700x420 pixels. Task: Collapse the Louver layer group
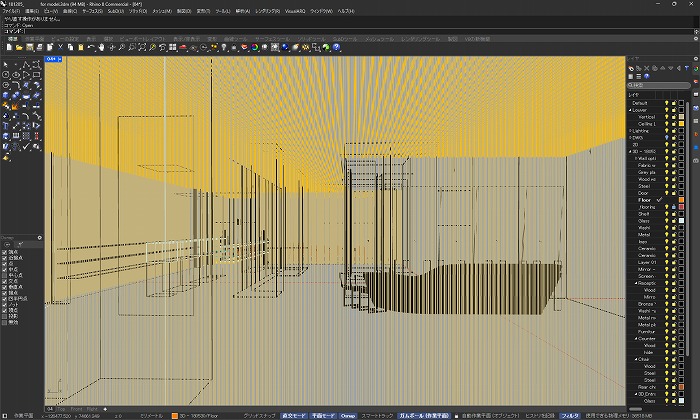tap(630, 110)
